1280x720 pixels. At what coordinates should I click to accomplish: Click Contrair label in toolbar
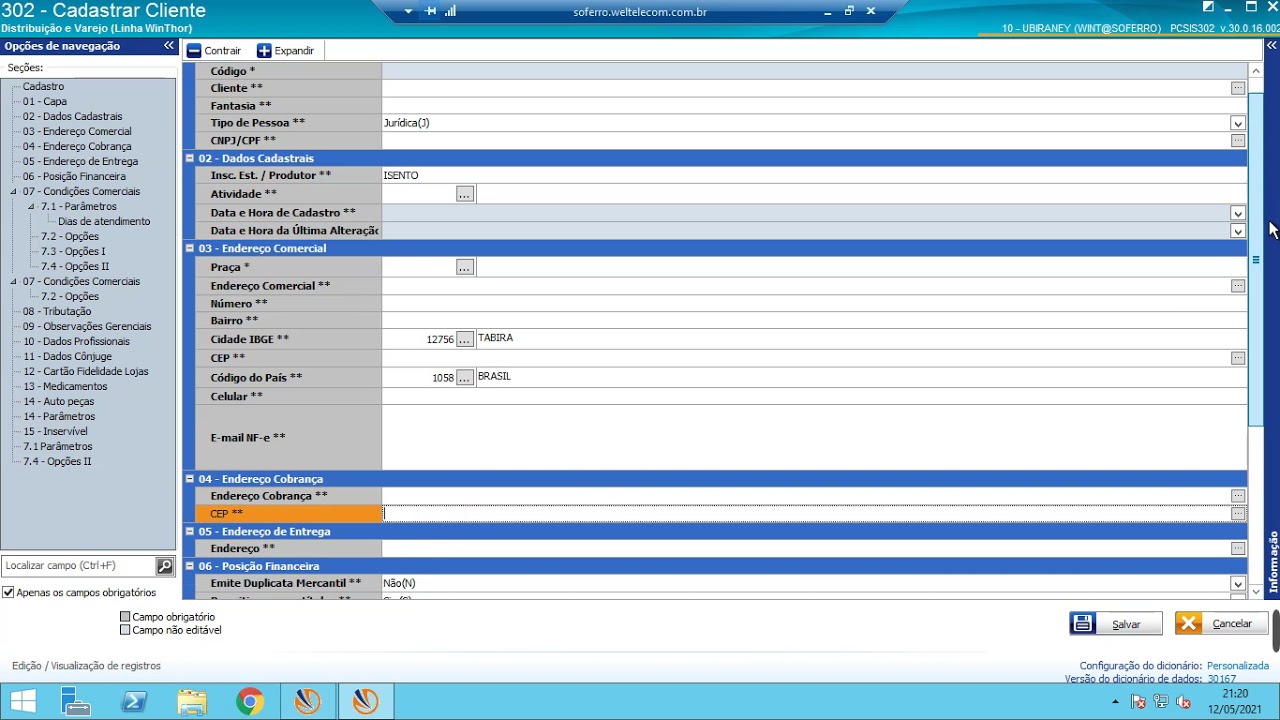point(223,51)
